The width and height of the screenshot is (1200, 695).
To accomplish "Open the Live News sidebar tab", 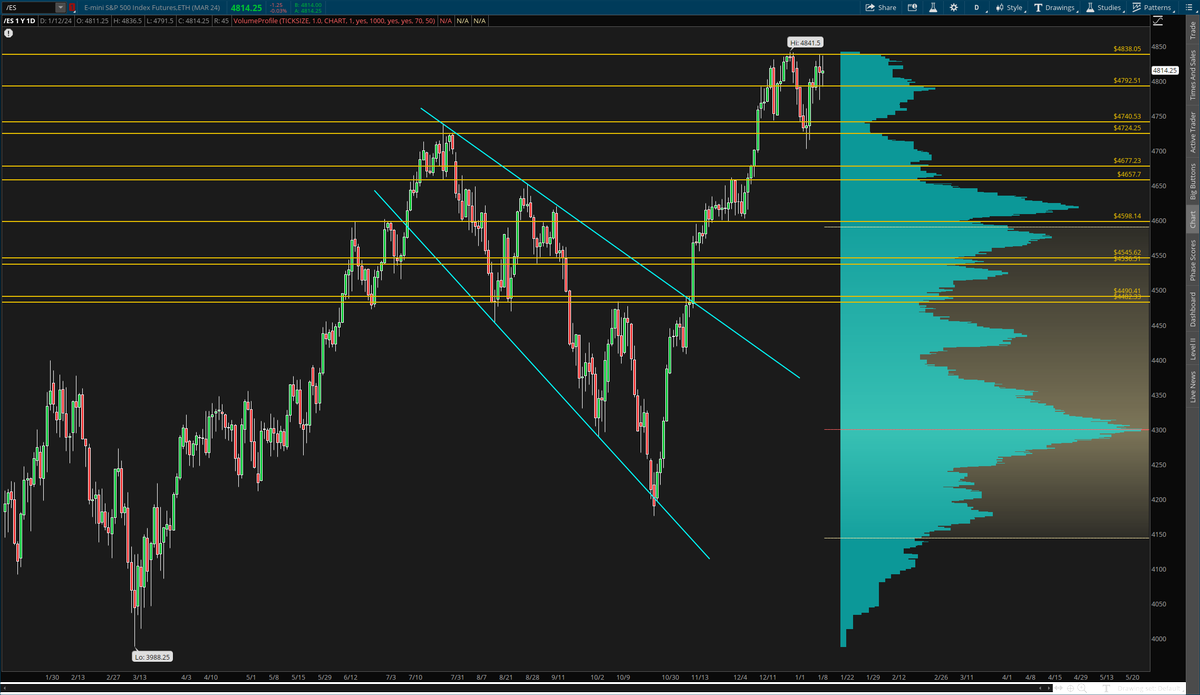I will pyautogui.click(x=1192, y=386).
